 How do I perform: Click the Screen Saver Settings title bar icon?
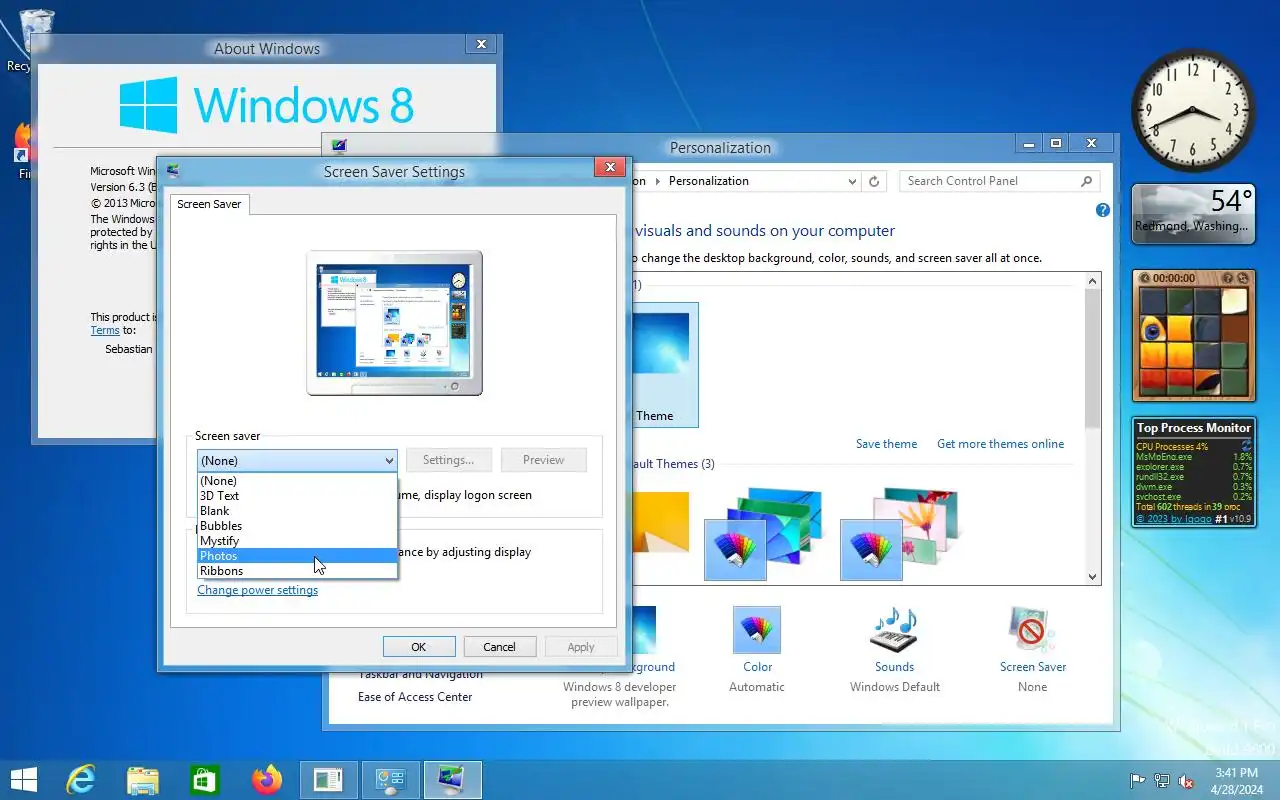[173, 171]
